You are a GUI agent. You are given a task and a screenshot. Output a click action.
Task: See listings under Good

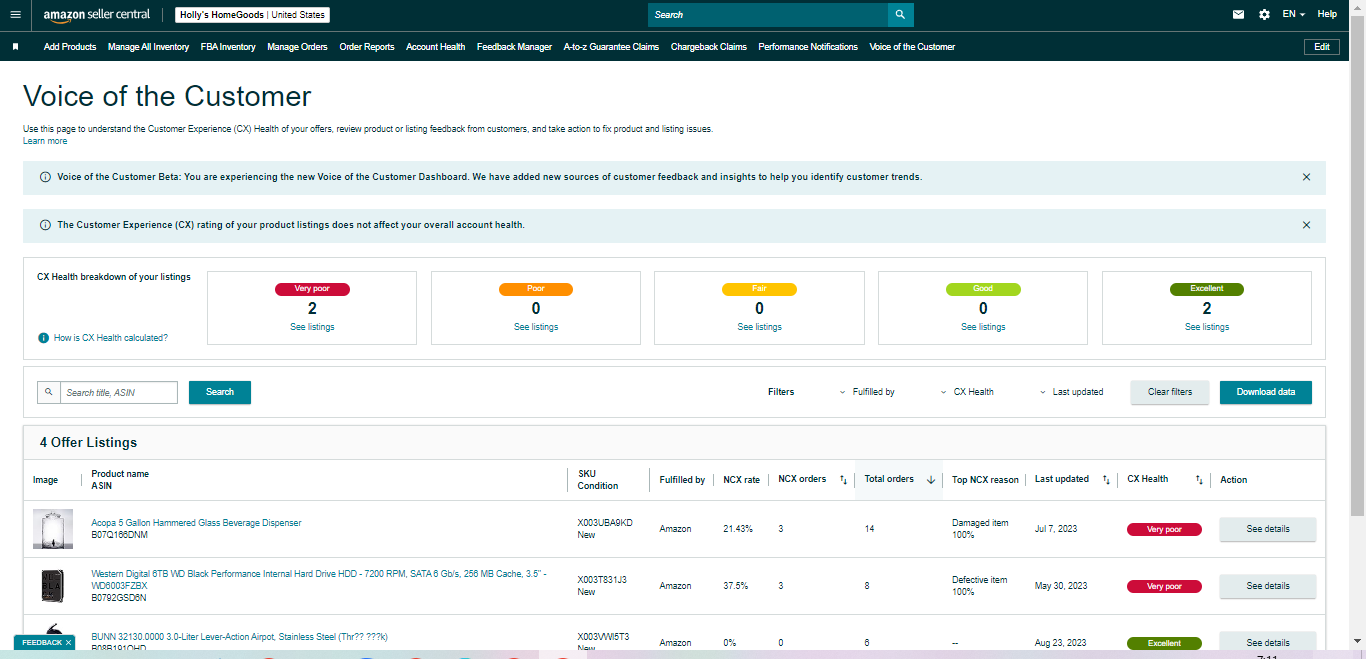tap(983, 327)
